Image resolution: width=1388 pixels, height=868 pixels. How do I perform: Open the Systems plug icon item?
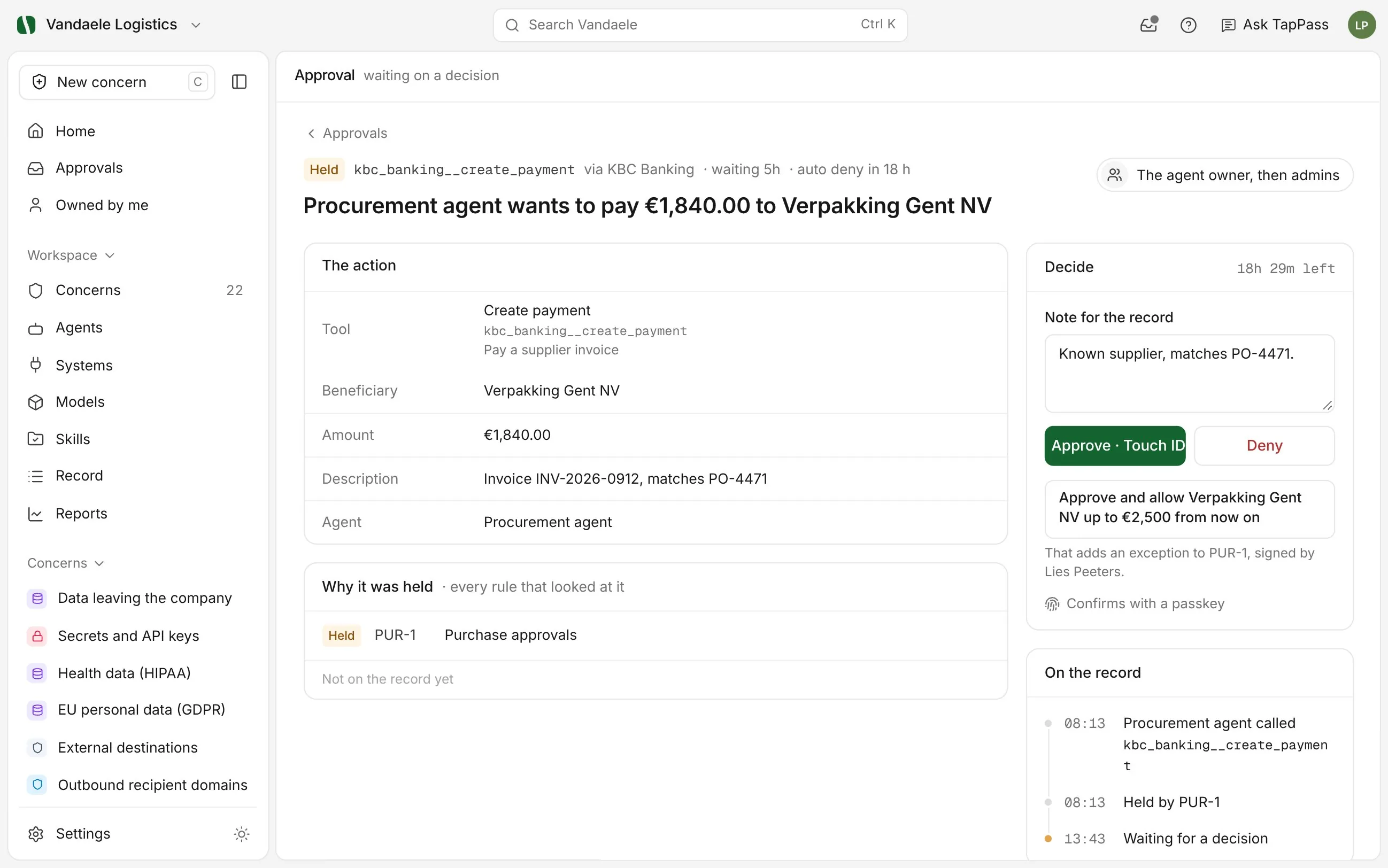137,365
